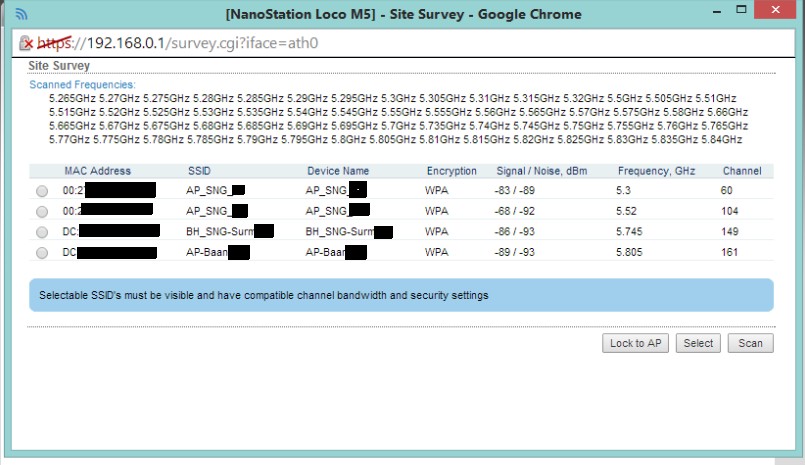Screen dimensions: 805x465
Task: Click the Scan button
Action: pyautogui.click(x=750, y=343)
